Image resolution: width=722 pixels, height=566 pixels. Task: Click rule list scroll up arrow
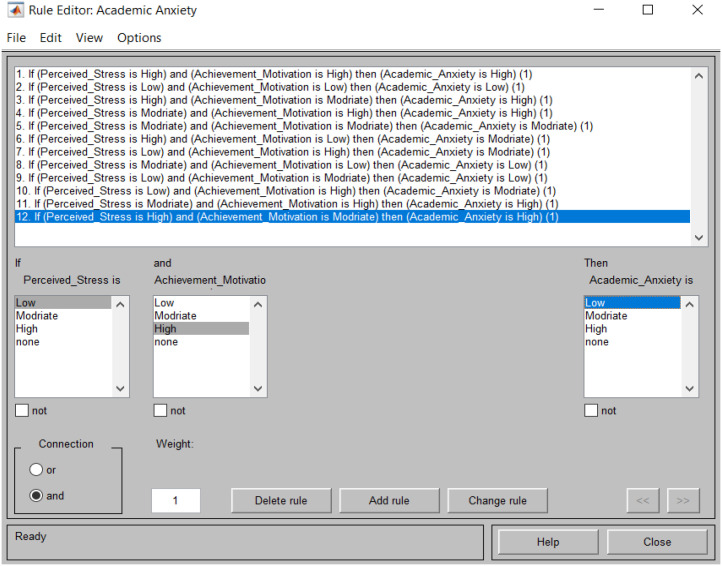[x=699, y=76]
